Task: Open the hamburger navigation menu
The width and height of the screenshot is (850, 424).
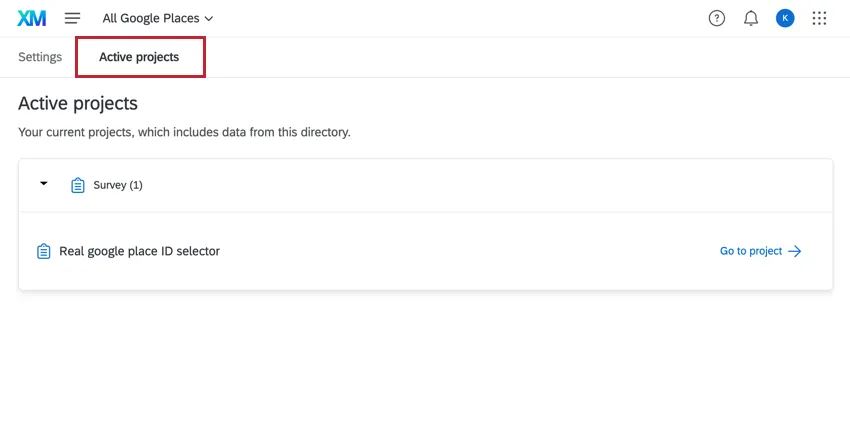Action: [72, 18]
